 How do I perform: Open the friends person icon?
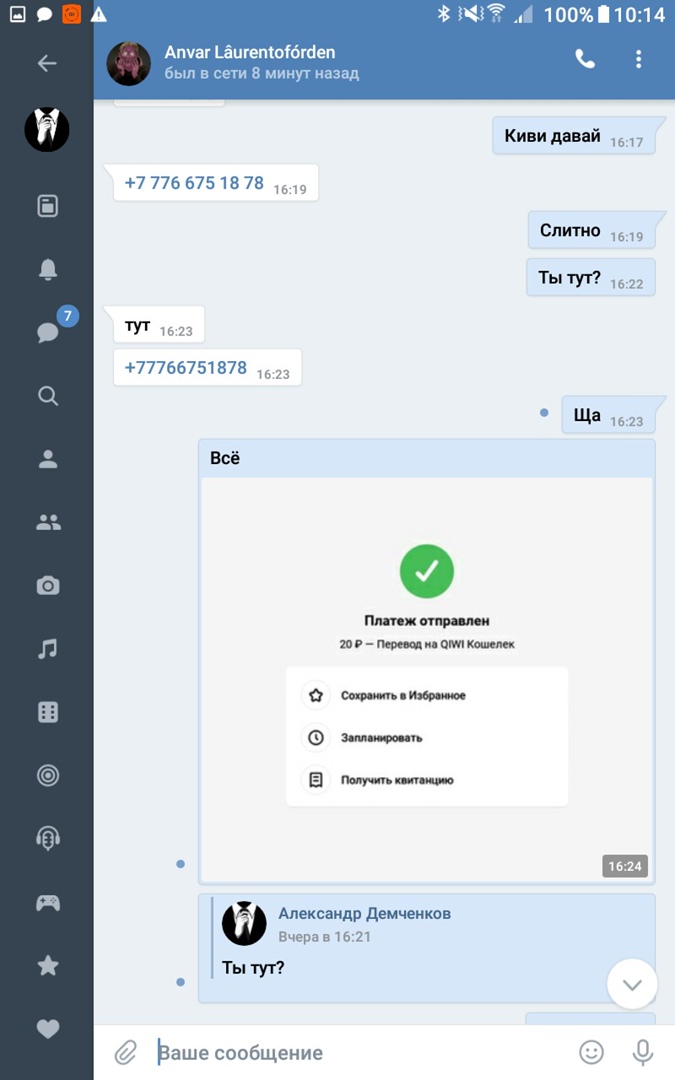pyautogui.click(x=47, y=459)
